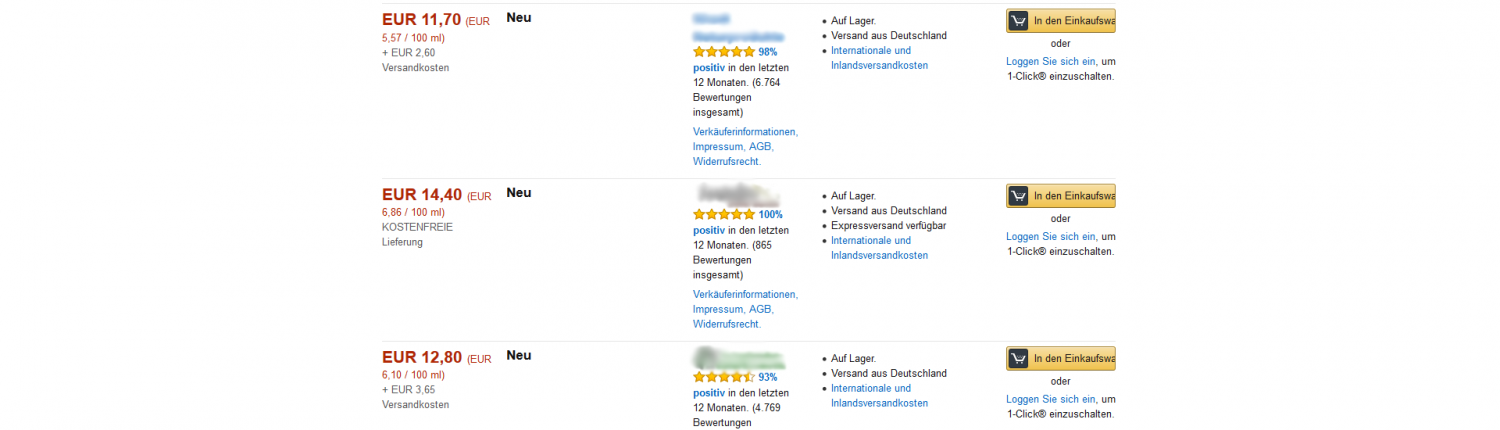Image resolution: width=1500 pixels, height=430 pixels.
Task: Click the five-star rating of the 100% seller
Action: click(x=724, y=215)
